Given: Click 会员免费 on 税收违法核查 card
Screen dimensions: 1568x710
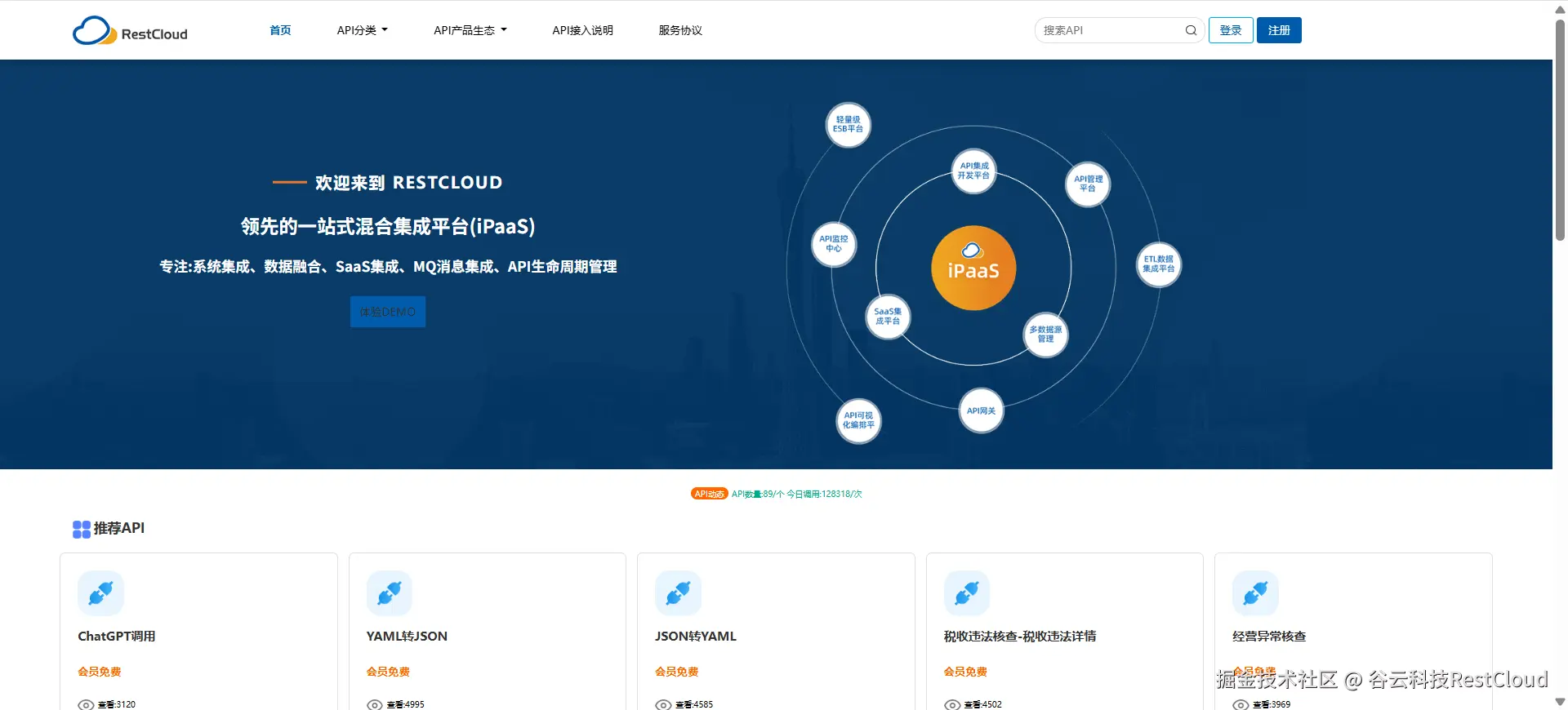Looking at the screenshot, I should tap(965, 672).
